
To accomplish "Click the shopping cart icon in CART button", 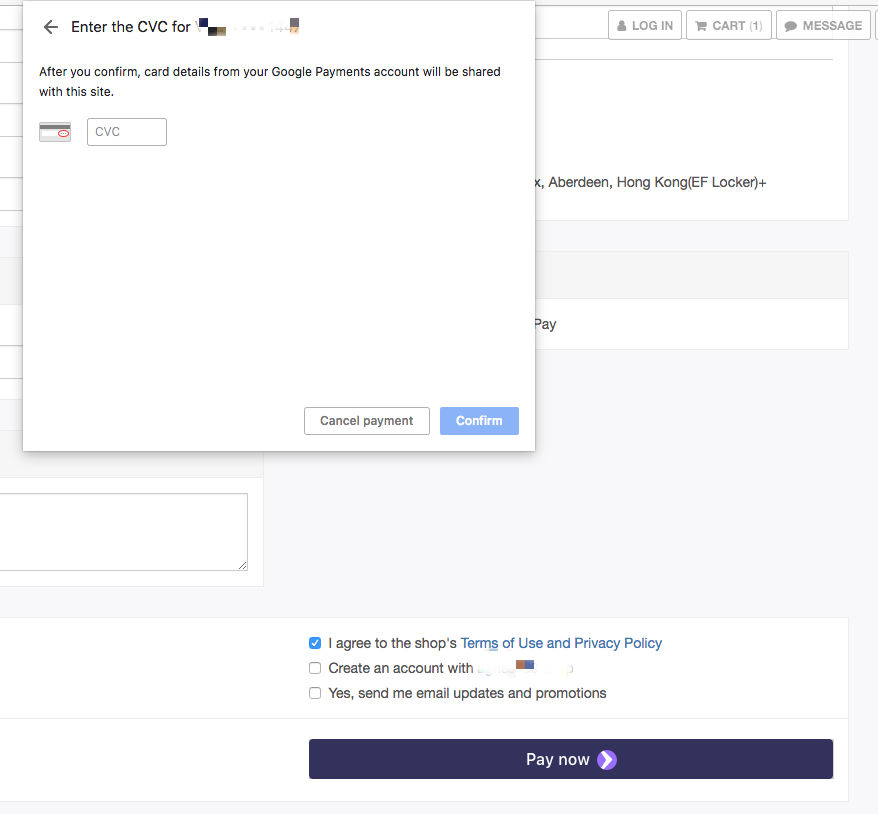I will pyautogui.click(x=700, y=26).
